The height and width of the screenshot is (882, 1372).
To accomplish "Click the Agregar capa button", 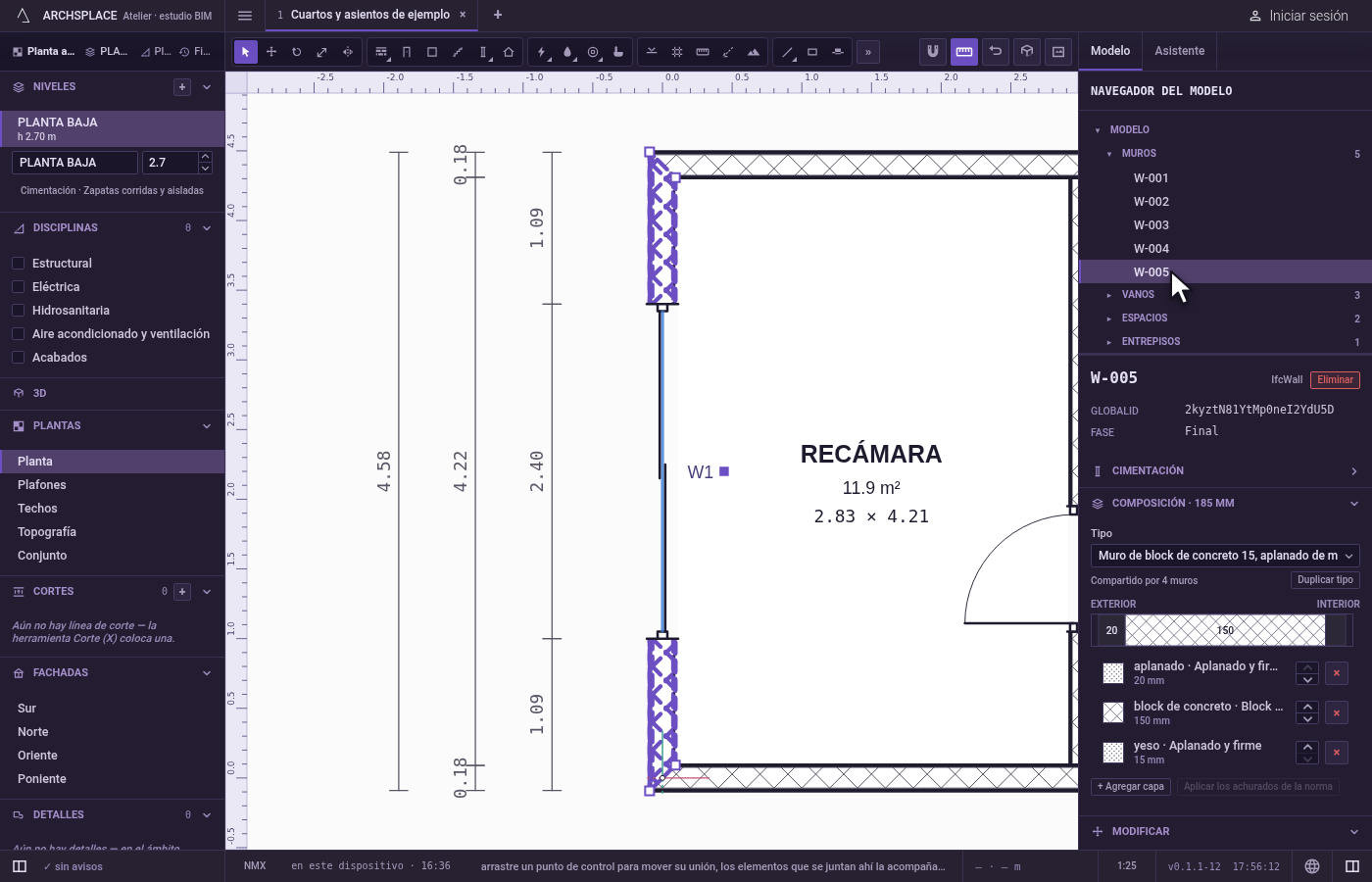I will [x=1131, y=787].
